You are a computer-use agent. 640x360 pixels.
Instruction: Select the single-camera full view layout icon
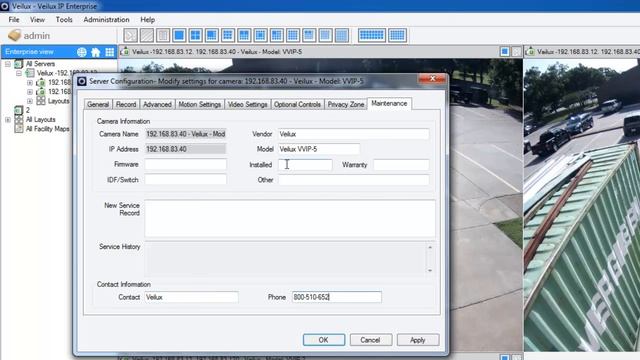tap(179, 36)
